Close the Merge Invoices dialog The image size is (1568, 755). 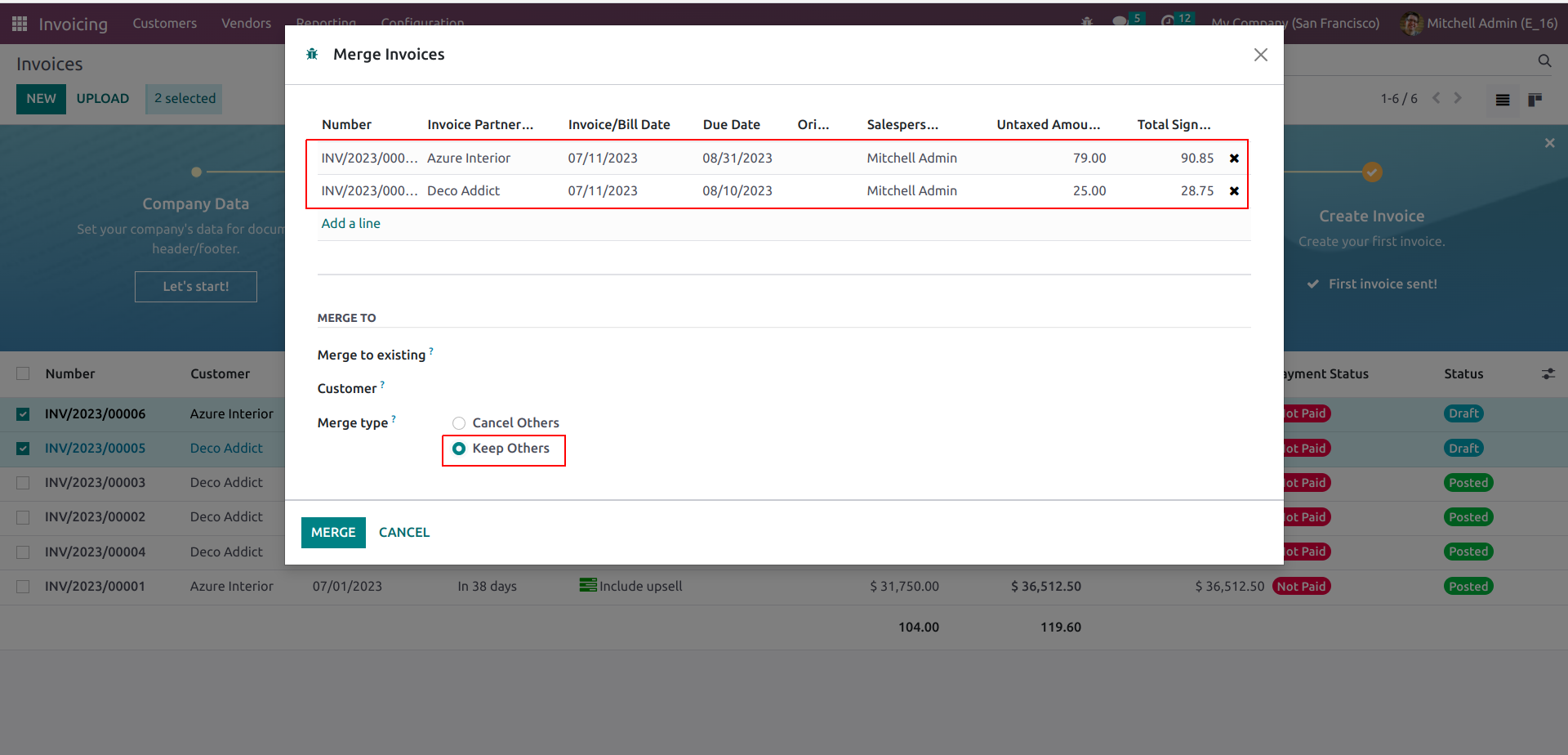click(x=1261, y=55)
